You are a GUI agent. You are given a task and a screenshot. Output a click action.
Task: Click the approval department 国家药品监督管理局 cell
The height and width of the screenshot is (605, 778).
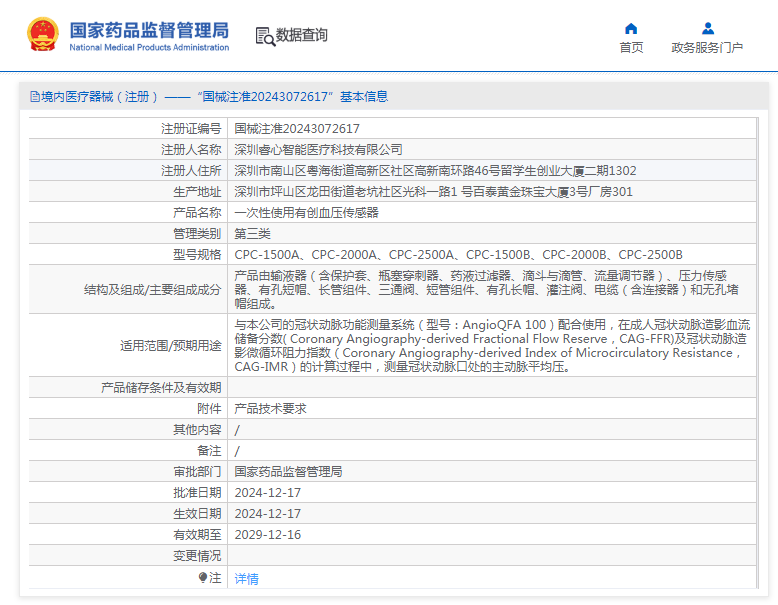click(288, 472)
